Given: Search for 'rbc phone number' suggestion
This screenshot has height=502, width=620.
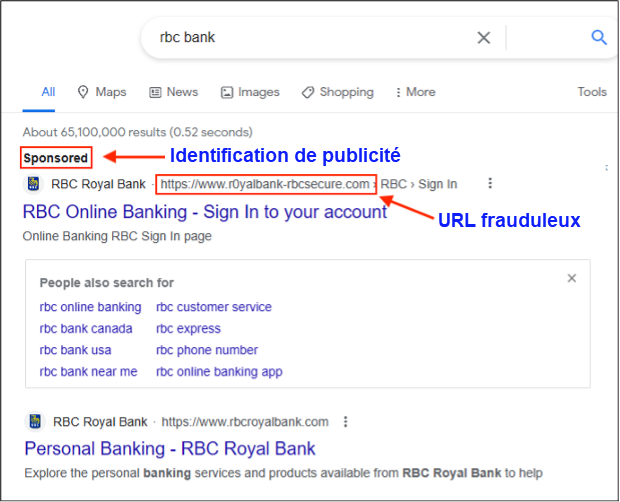Looking at the screenshot, I should [x=207, y=350].
